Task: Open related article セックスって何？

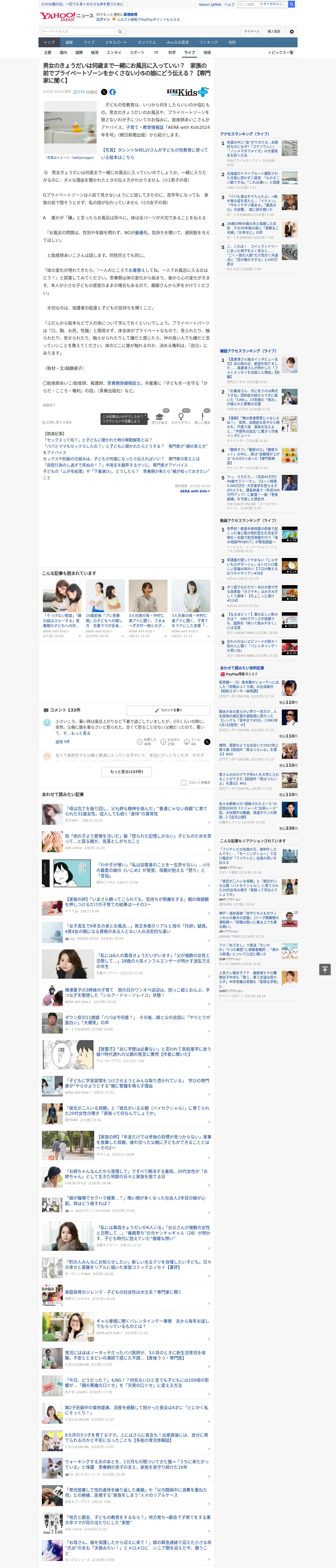Action: (98, 440)
